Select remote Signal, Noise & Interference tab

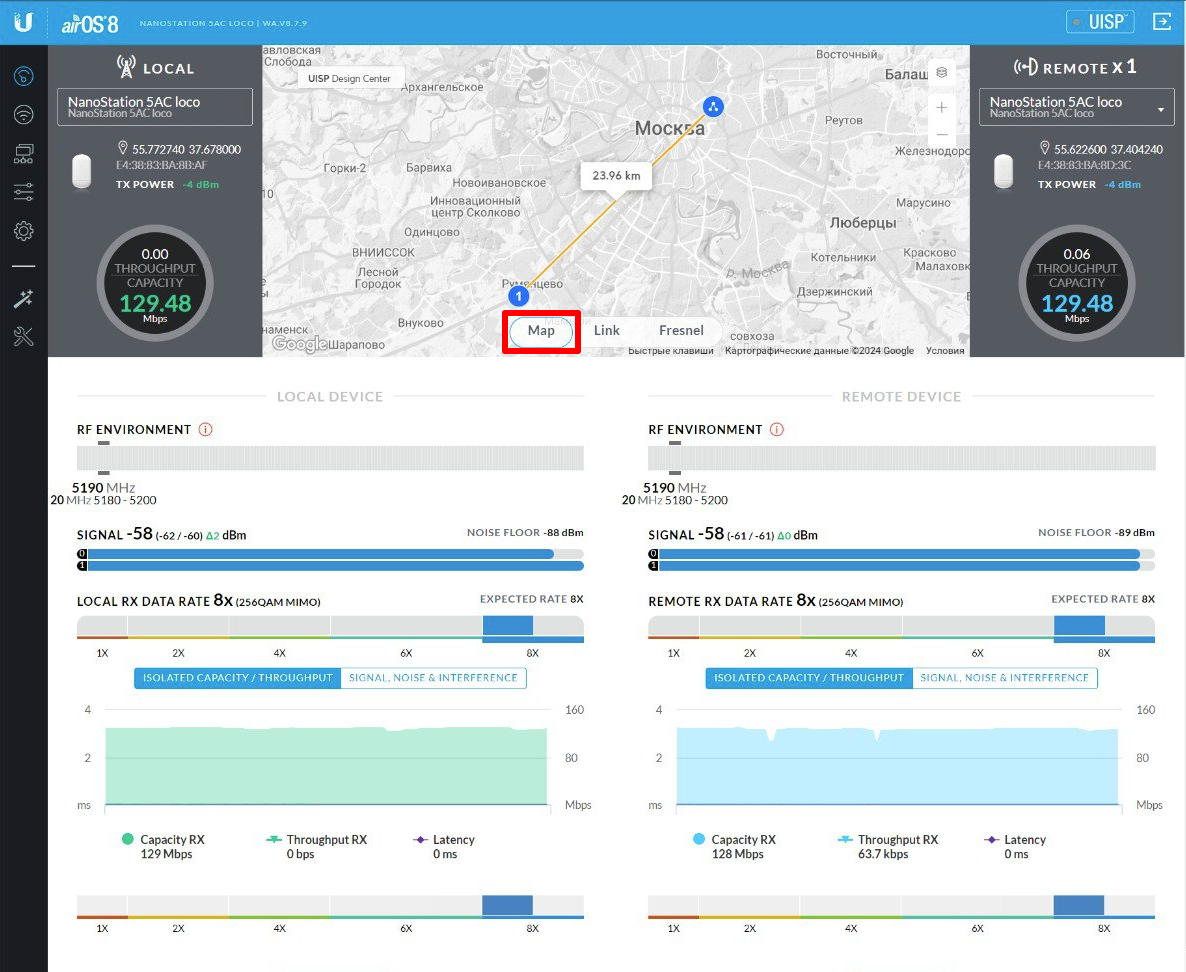[x=1004, y=678]
